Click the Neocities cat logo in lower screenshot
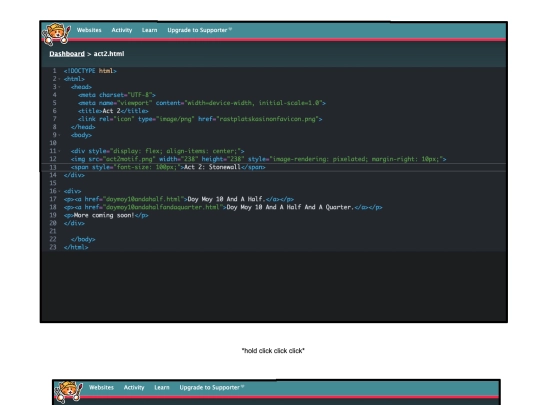540x405 pixels. (x=69, y=392)
